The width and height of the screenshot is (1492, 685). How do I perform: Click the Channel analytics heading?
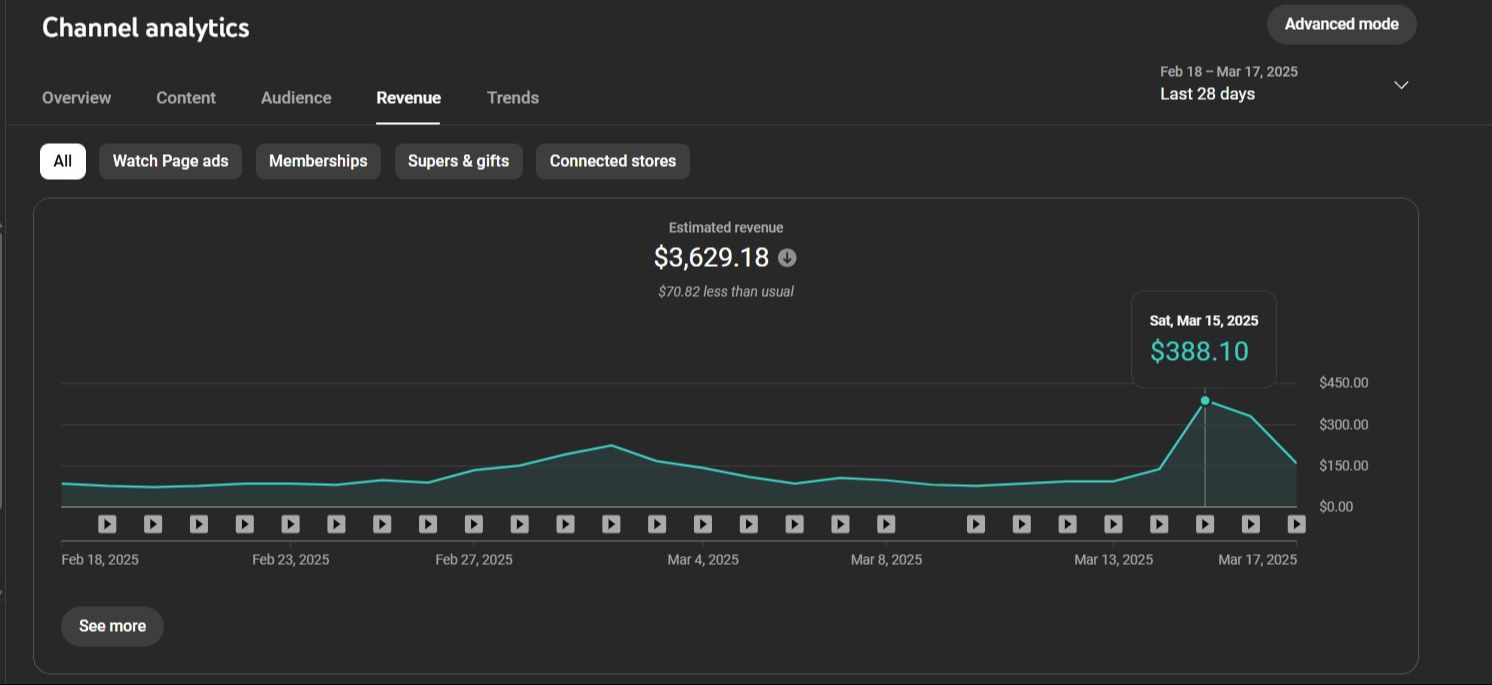pyautogui.click(x=146, y=28)
